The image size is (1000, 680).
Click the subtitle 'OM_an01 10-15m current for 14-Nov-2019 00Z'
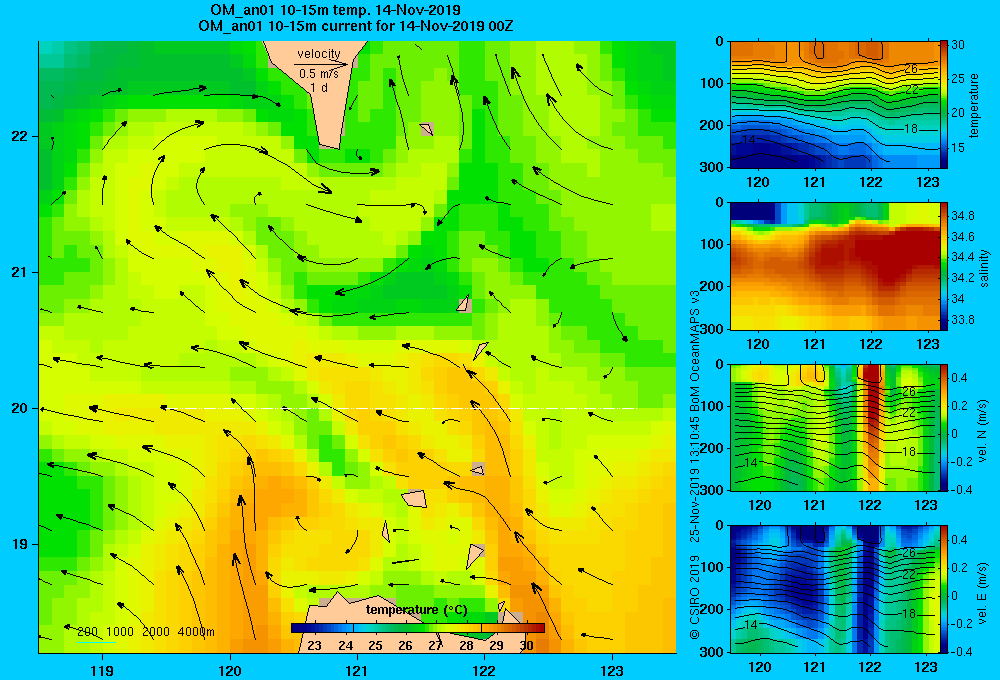pos(356,26)
